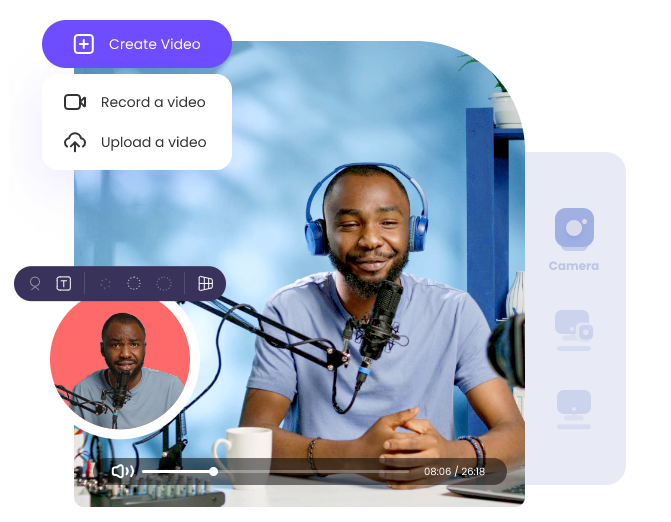671x522 pixels.
Task: Click the video progress slider handle
Action: (213, 471)
